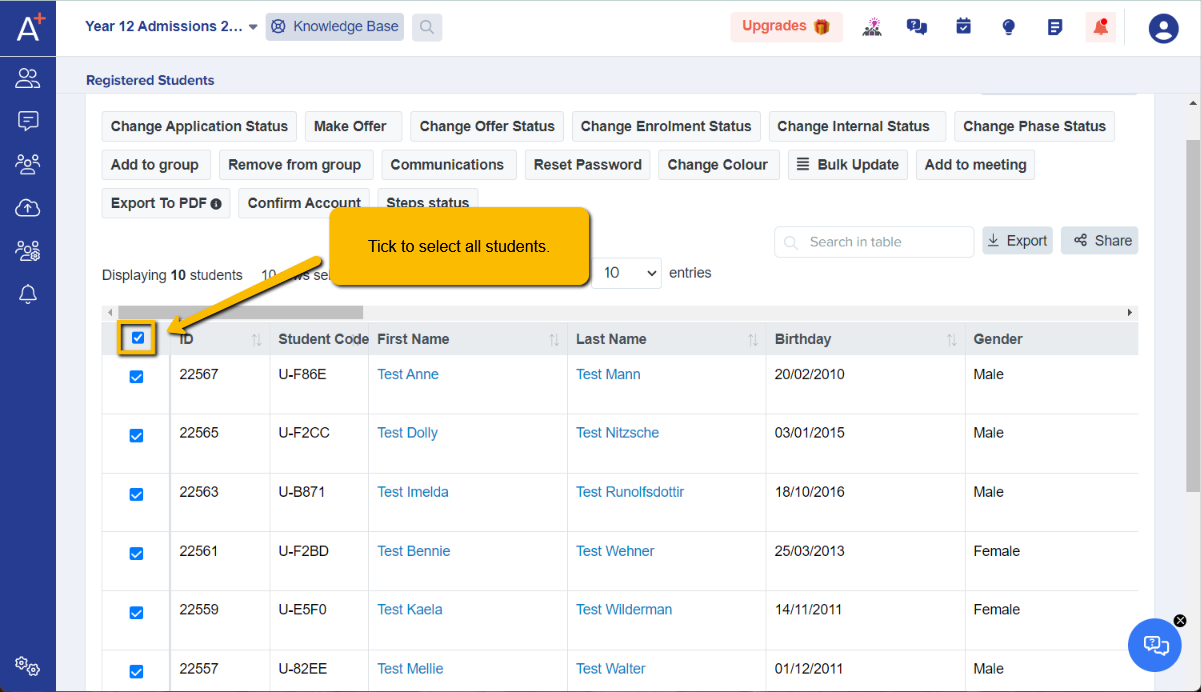The width and height of the screenshot is (1201, 692).
Task: Open the user management sidebar icon with gear
Action: [x=28, y=251]
